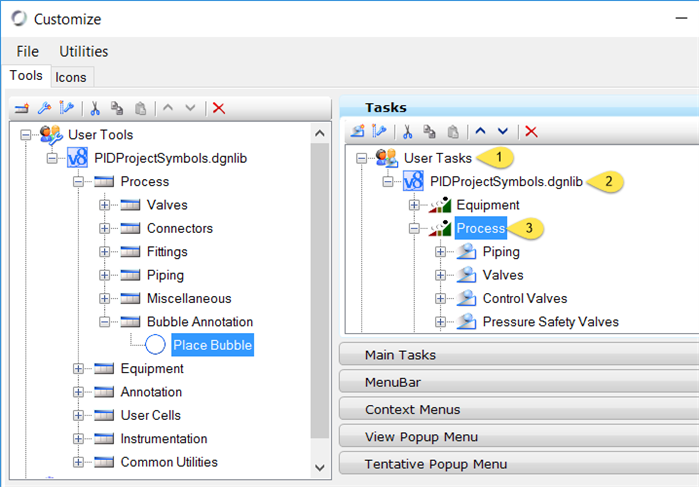Open the File menu
Image resolution: width=699 pixels, height=487 pixels.
click(28, 51)
